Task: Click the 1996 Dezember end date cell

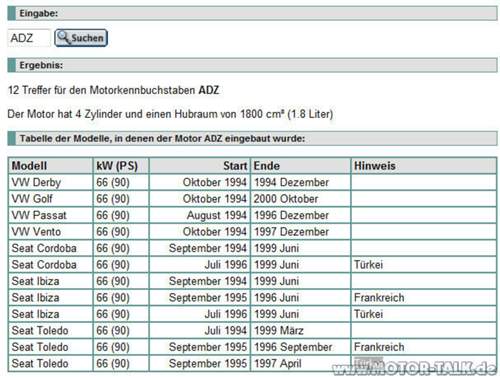Action: [x=301, y=215]
